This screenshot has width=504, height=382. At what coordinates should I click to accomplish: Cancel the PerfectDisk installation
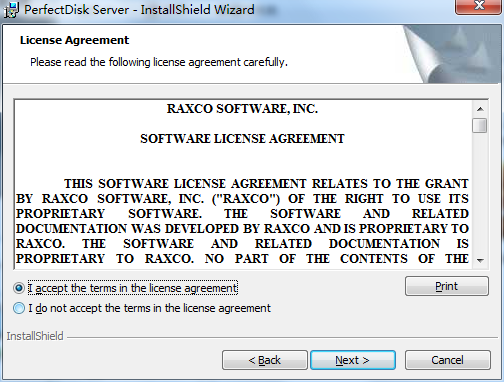tap(448, 360)
